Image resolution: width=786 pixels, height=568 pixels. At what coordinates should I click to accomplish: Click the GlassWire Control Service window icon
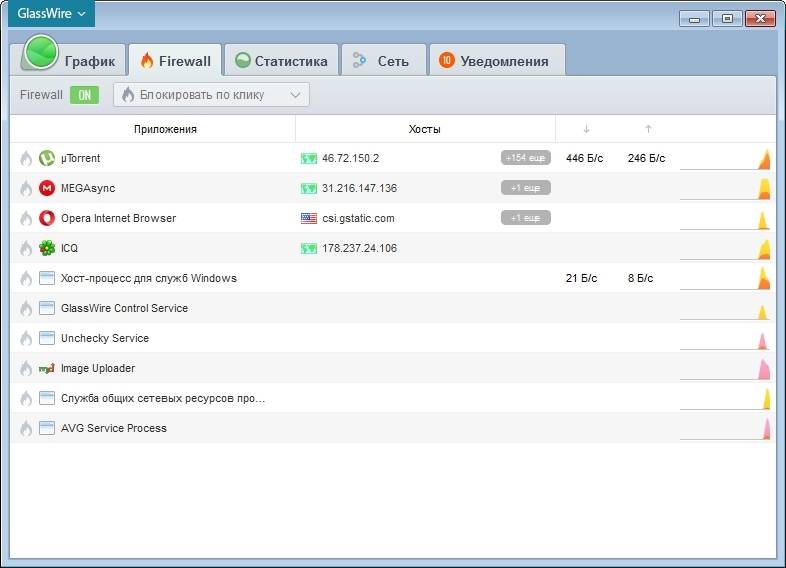point(47,308)
